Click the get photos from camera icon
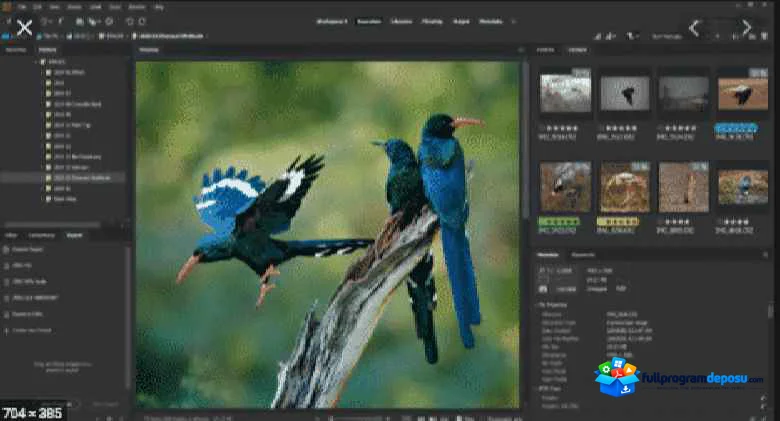The height and width of the screenshot is (421, 780). pyautogui.click(x=80, y=21)
